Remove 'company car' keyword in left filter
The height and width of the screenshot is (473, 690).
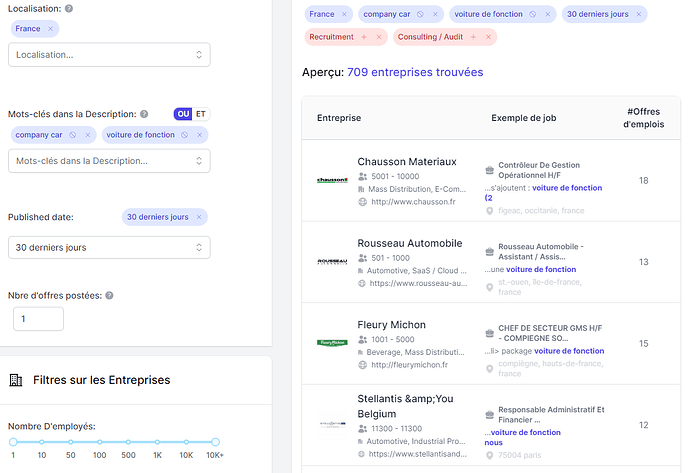click(x=88, y=135)
